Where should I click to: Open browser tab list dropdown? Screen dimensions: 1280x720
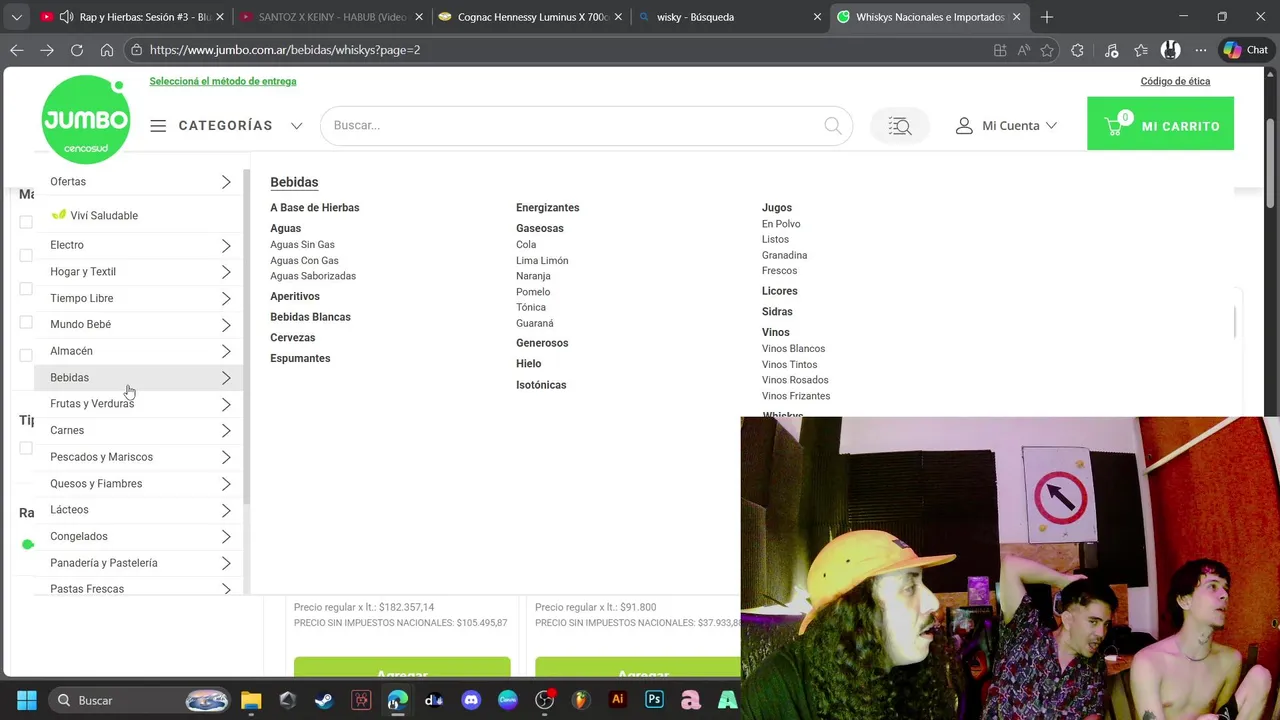point(16,17)
